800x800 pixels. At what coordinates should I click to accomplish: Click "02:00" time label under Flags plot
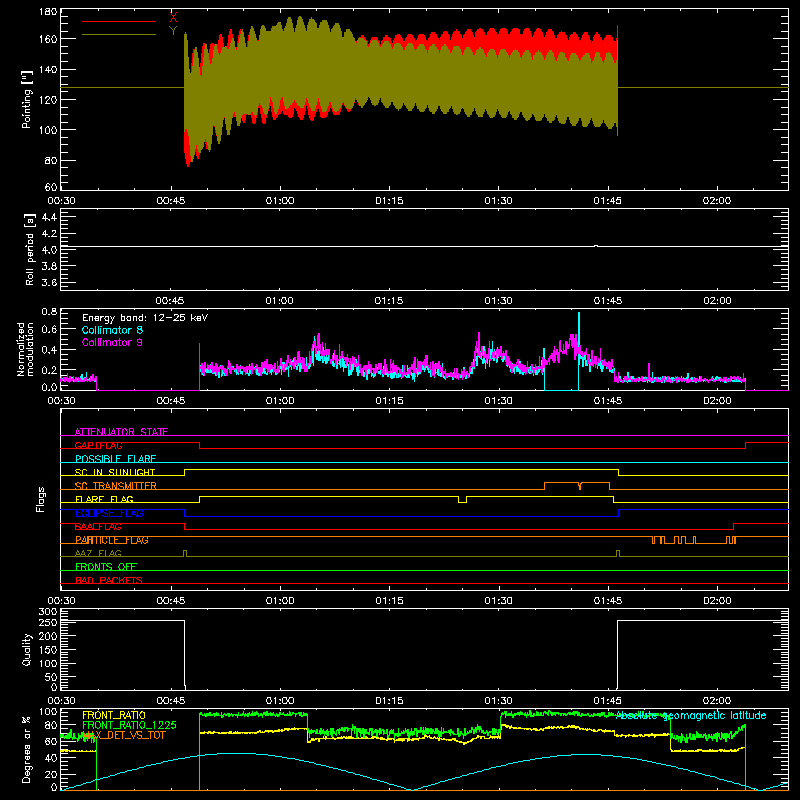(x=717, y=601)
